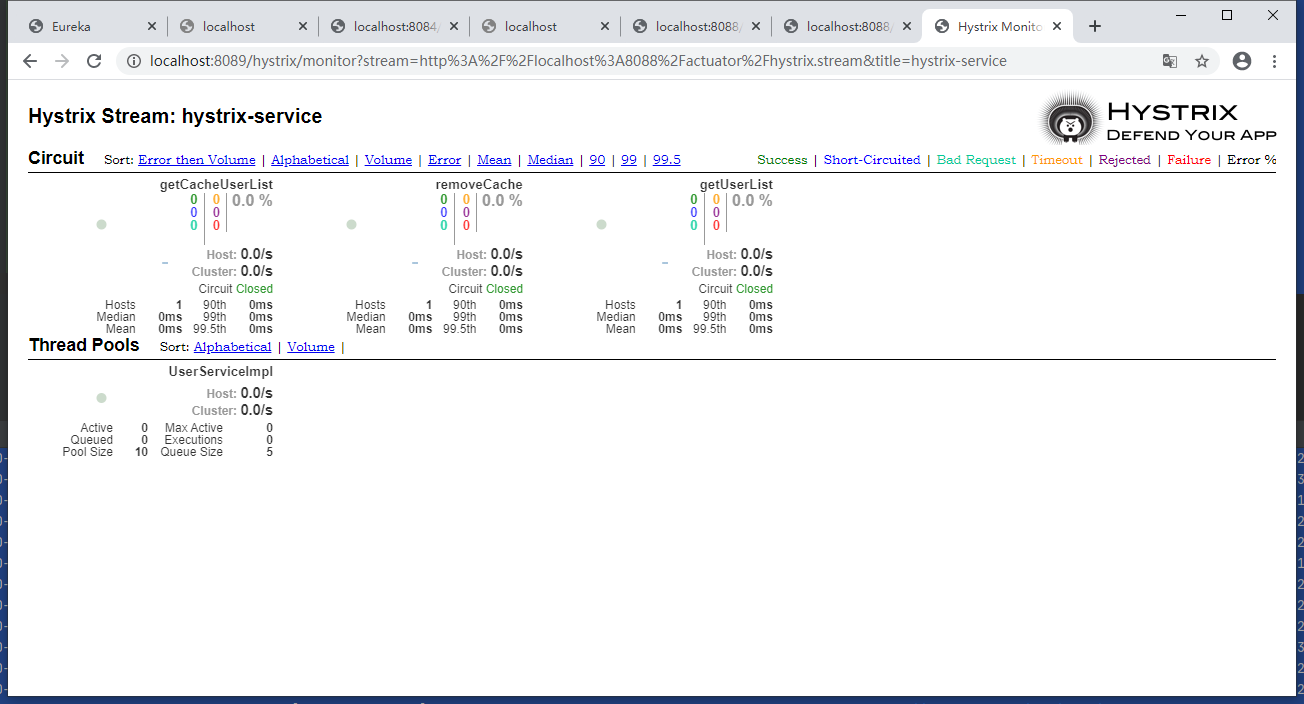Click UserServiceImpl Pool Size value 10
The height and width of the screenshot is (704, 1304).
pos(141,452)
